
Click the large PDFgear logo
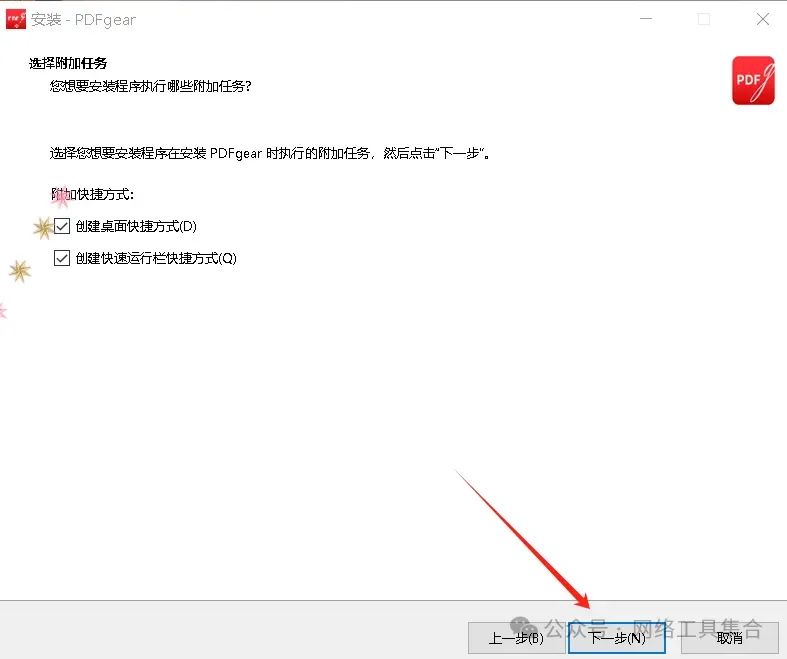tap(753, 80)
